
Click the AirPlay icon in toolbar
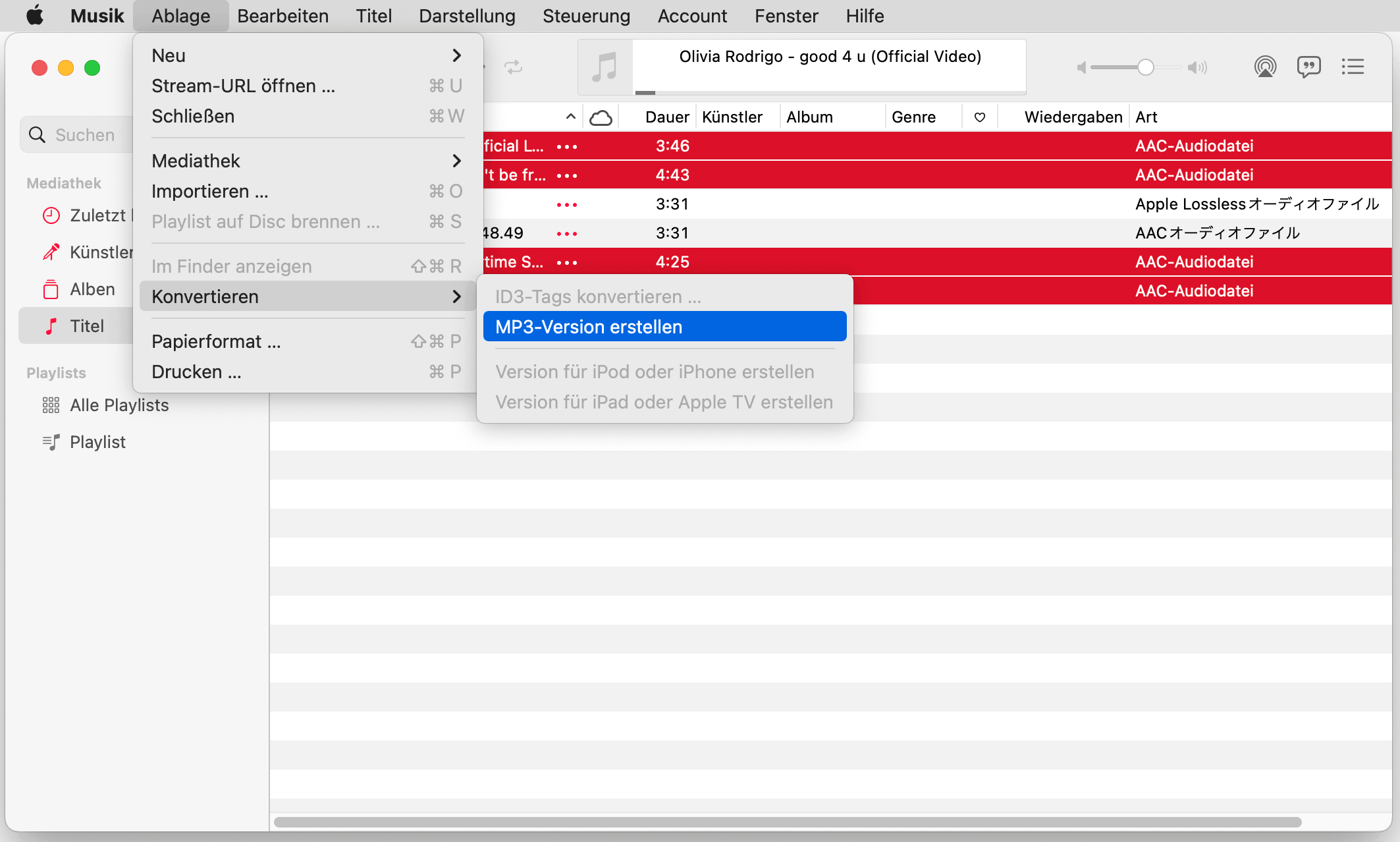1265,67
